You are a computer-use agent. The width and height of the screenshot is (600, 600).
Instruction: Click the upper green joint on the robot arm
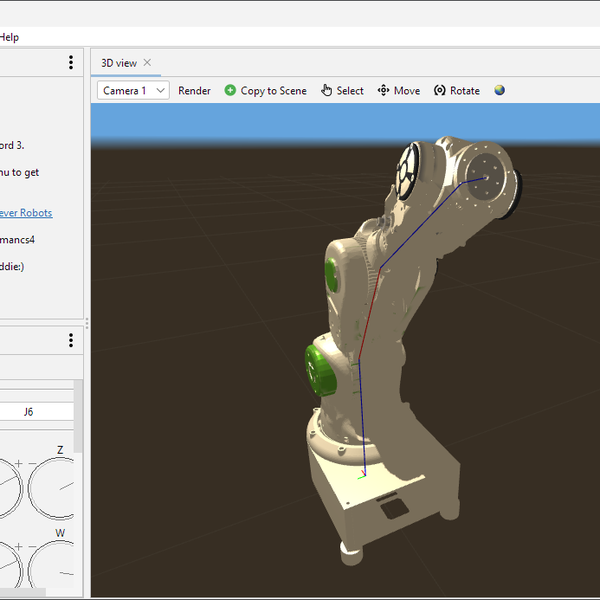point(332,277)
